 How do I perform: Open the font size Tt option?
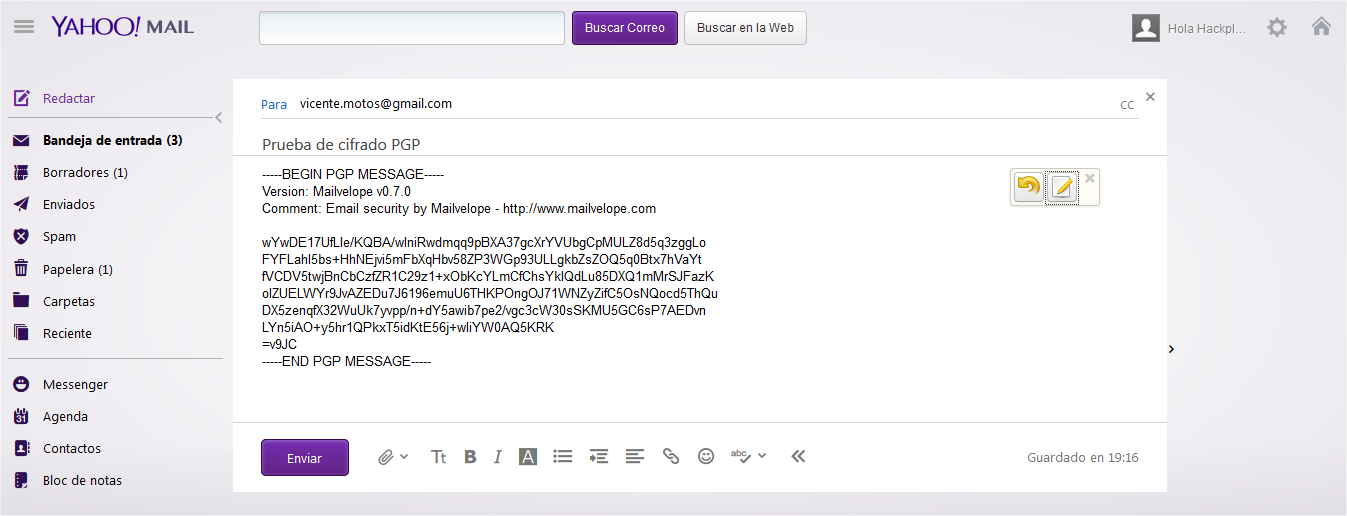438,457
